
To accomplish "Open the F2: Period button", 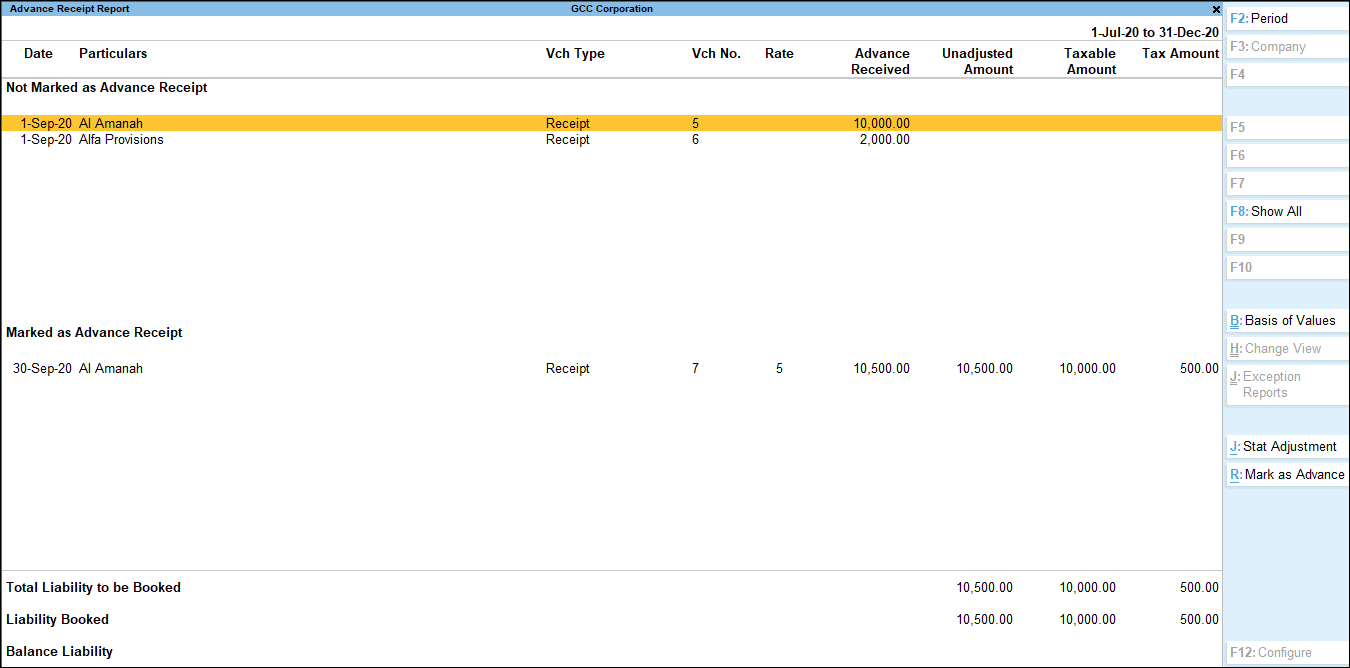I will [1287, 19].
